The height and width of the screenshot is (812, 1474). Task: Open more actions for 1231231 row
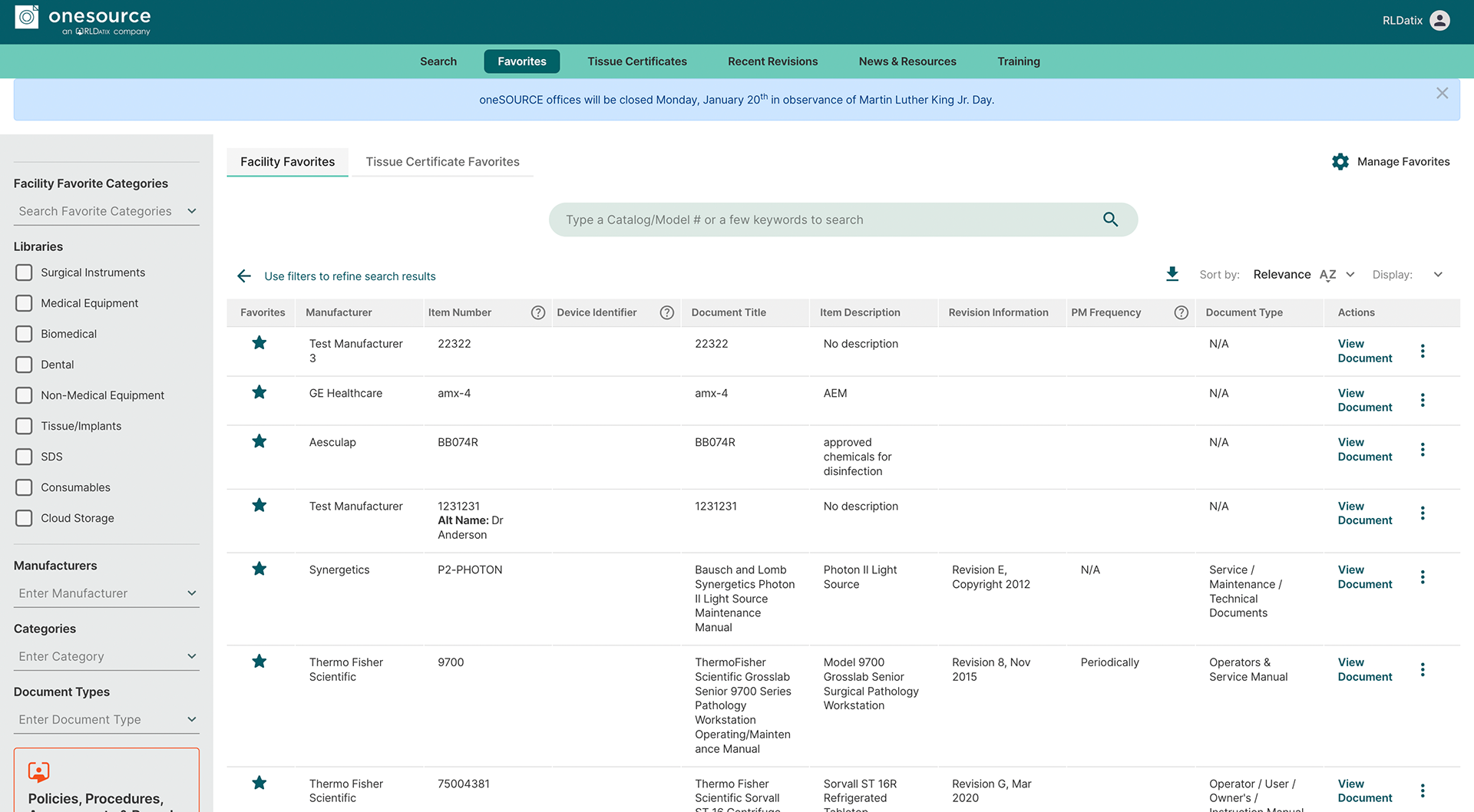(x=1423, y=513)
